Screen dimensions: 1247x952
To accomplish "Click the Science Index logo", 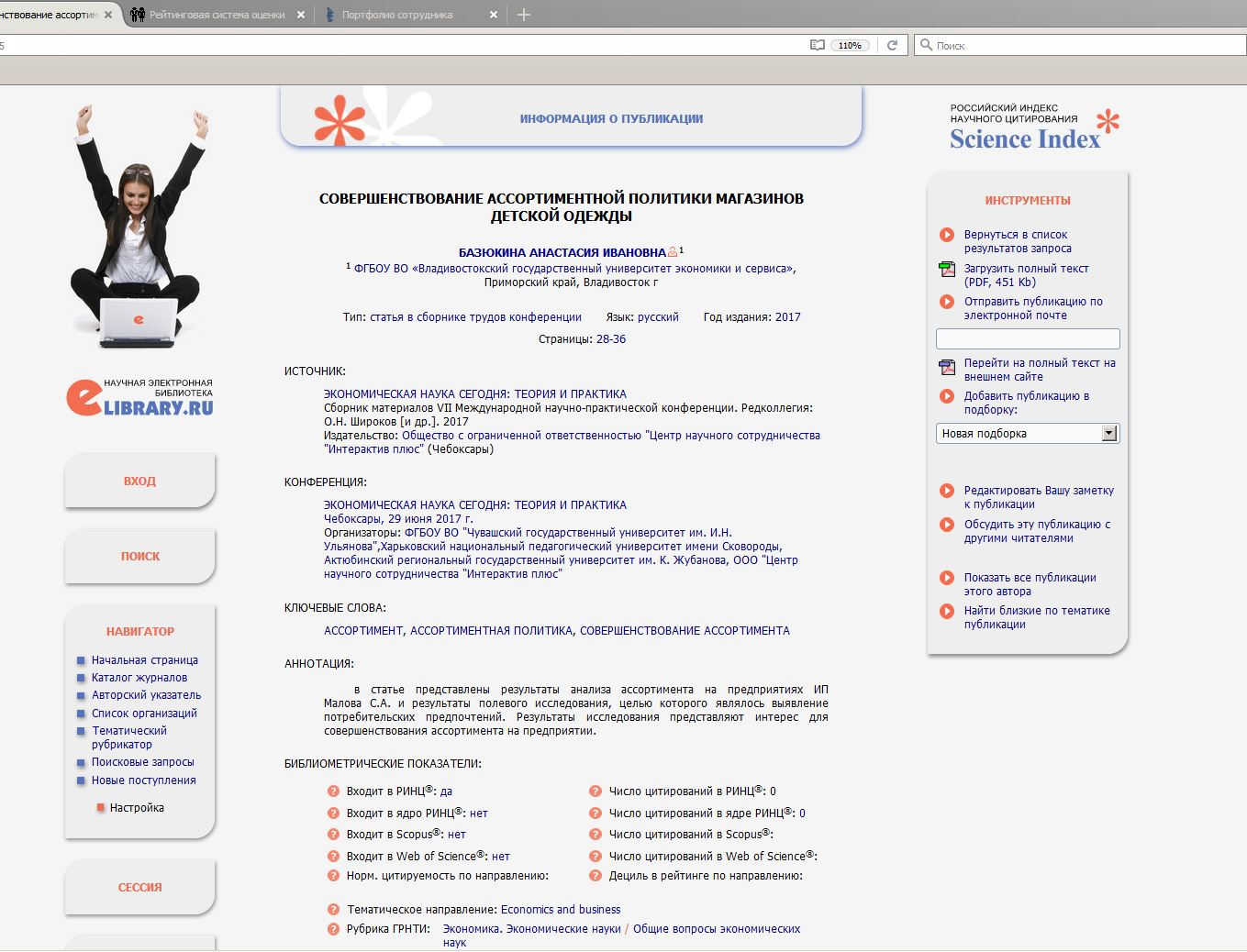I will pos(1035,128).
